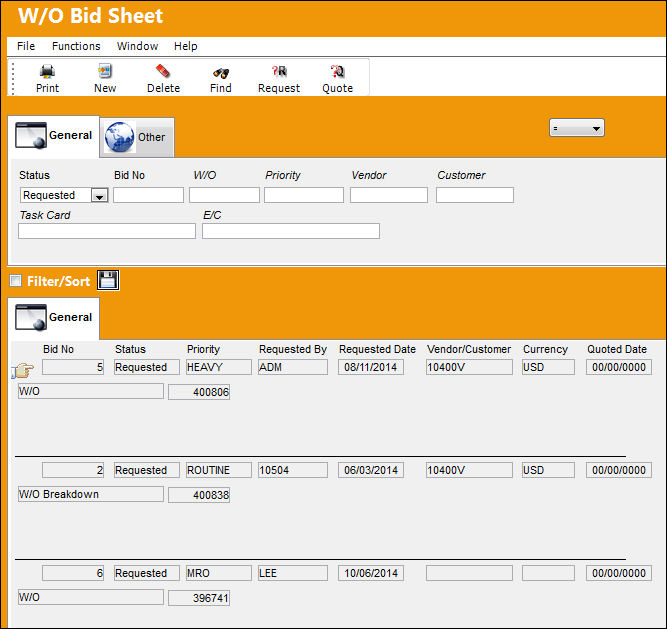Image resolution: width=667 pixels, height=629 pixels.
Task: Click the MRO priority value
Action: coord(219,573)
